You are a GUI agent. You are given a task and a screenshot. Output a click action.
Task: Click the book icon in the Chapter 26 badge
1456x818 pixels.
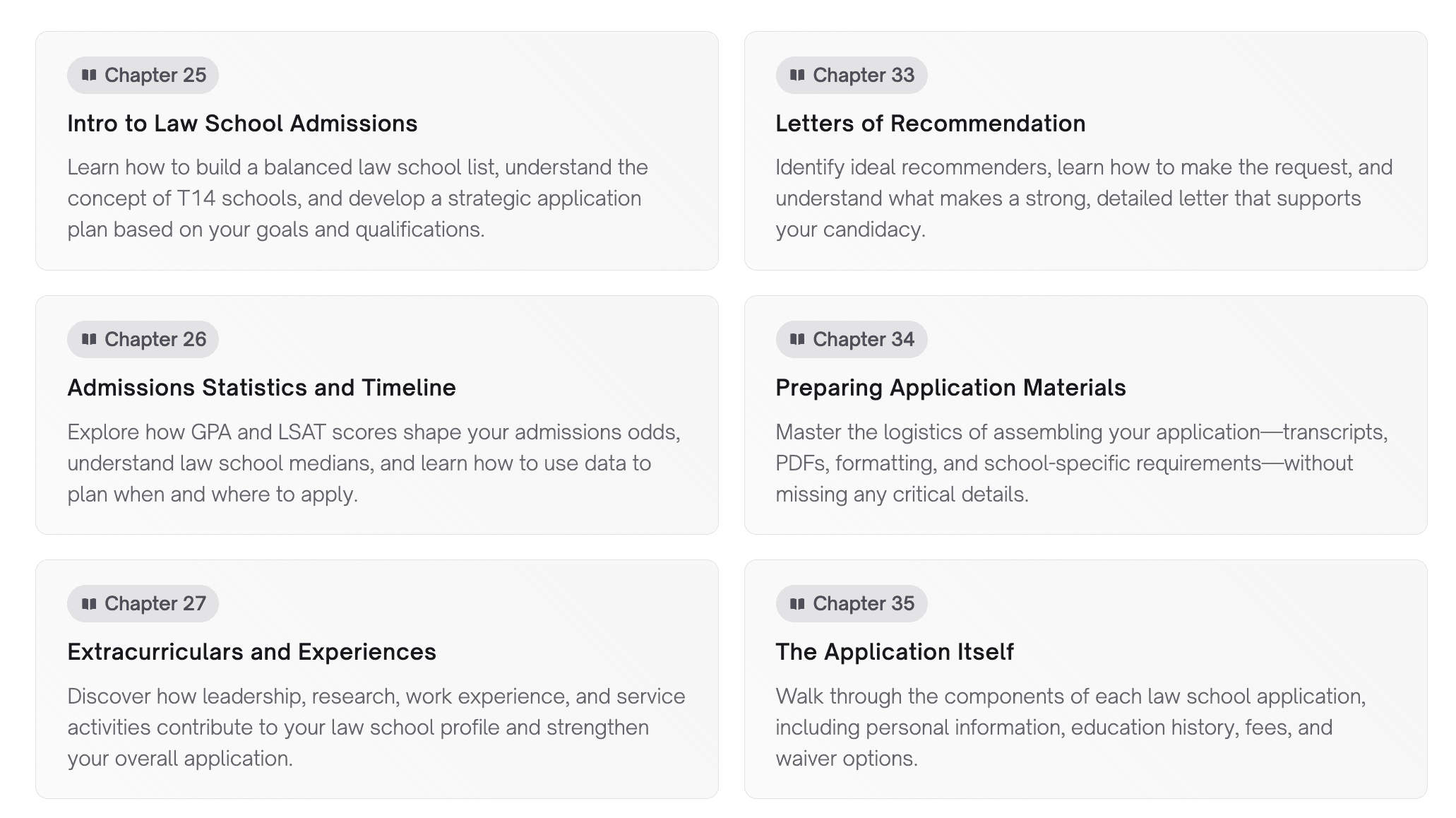coord(90,339)
